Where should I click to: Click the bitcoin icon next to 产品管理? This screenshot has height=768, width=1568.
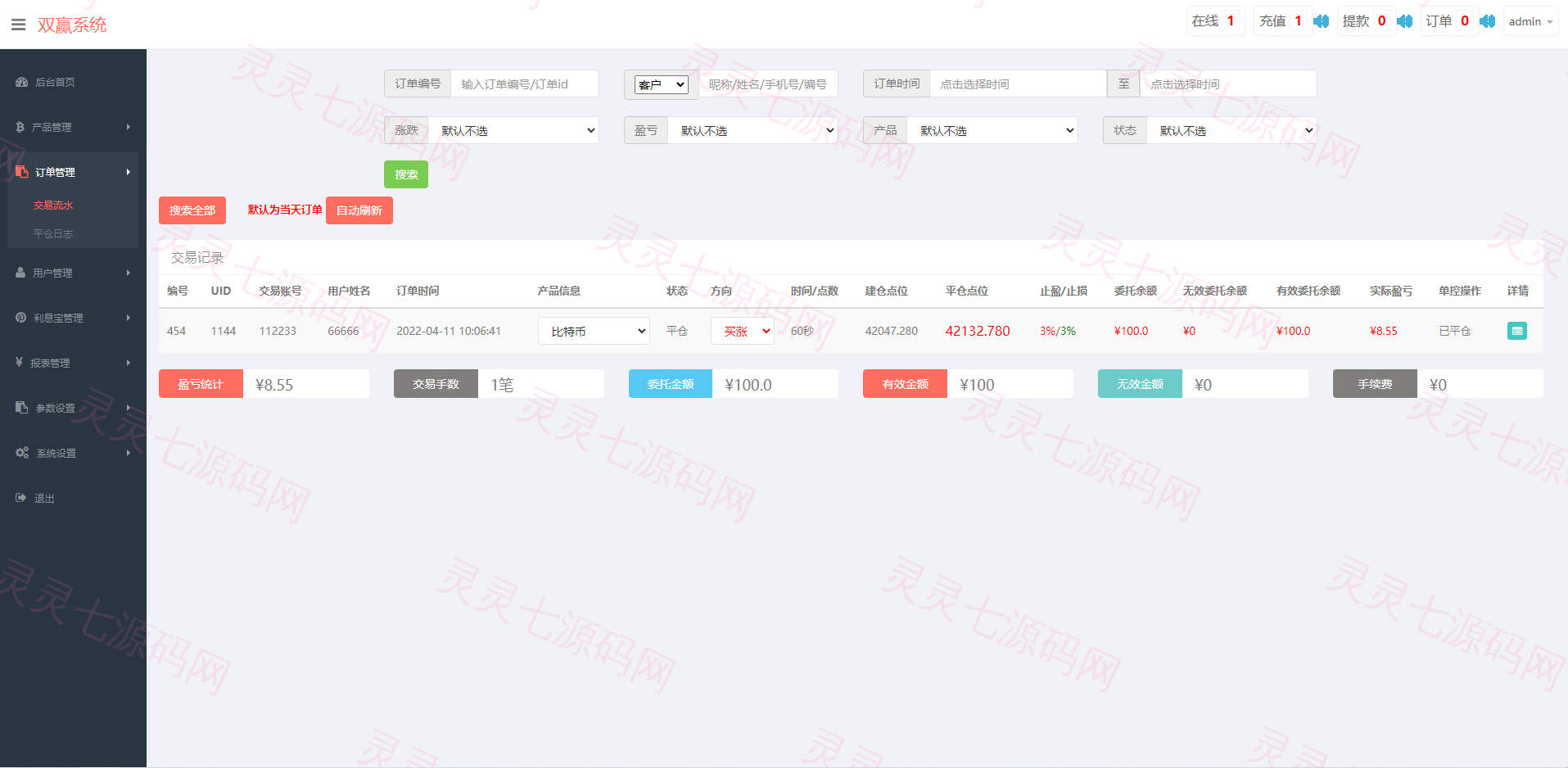[x=20, y=127]
